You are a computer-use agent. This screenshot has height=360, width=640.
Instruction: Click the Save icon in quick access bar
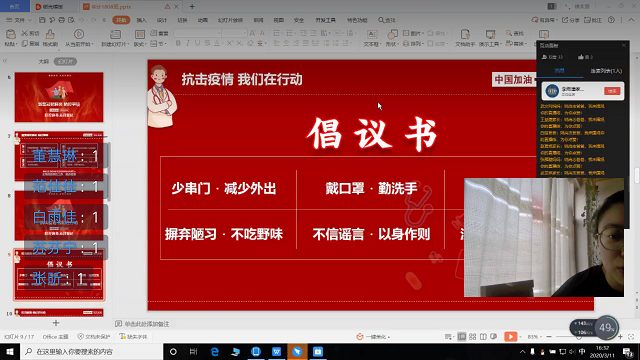pyautogui.click(x=42, y=20)
